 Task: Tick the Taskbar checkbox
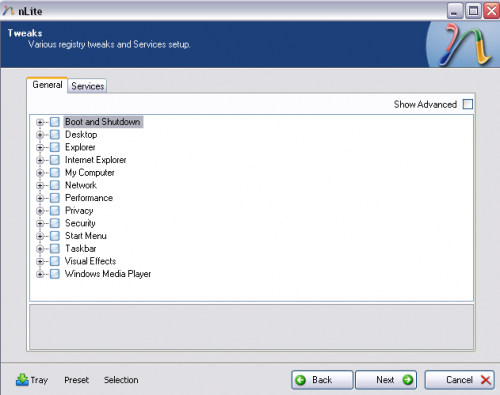pos(55,249)
